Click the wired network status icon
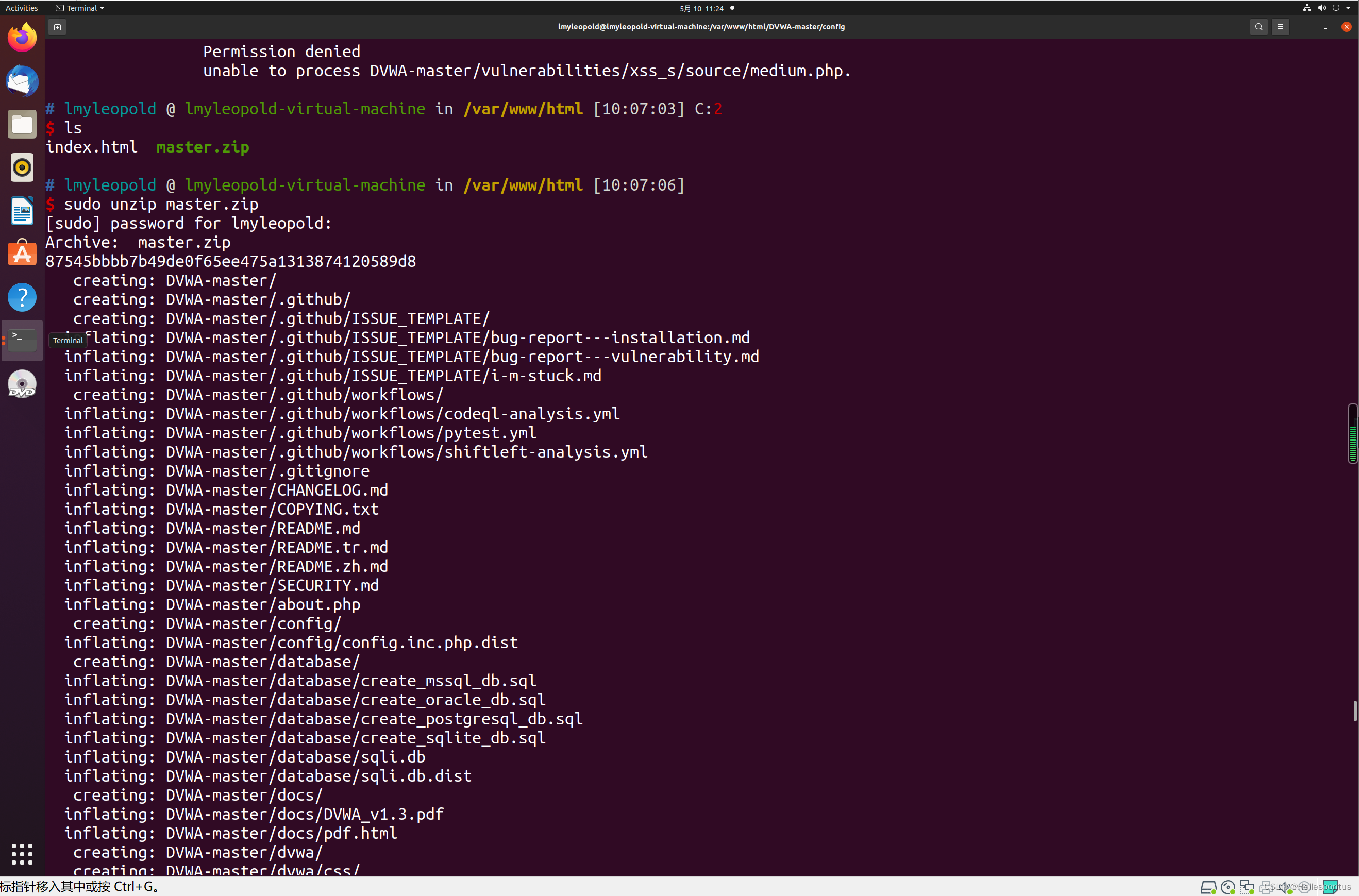The width and height of the screenshot is (1359, 896). 1307,8
